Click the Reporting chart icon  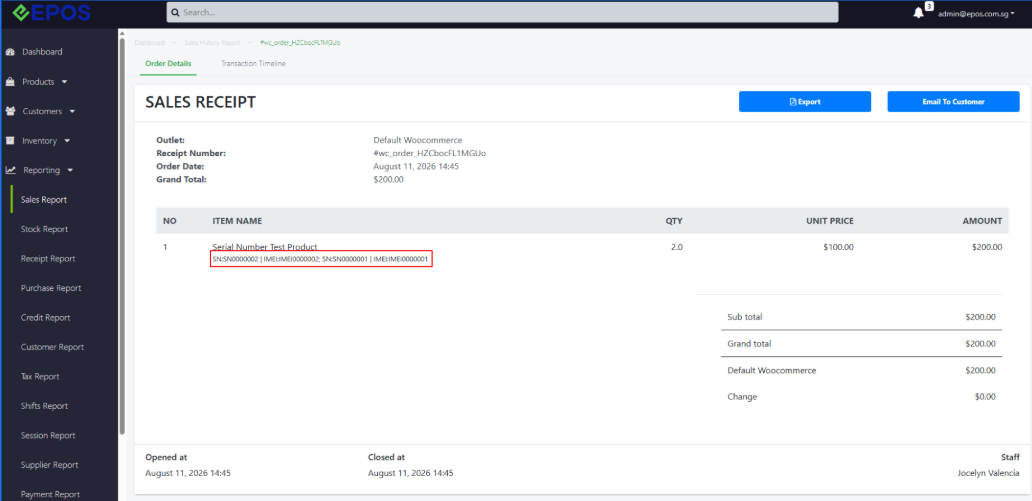coord(11,170)
